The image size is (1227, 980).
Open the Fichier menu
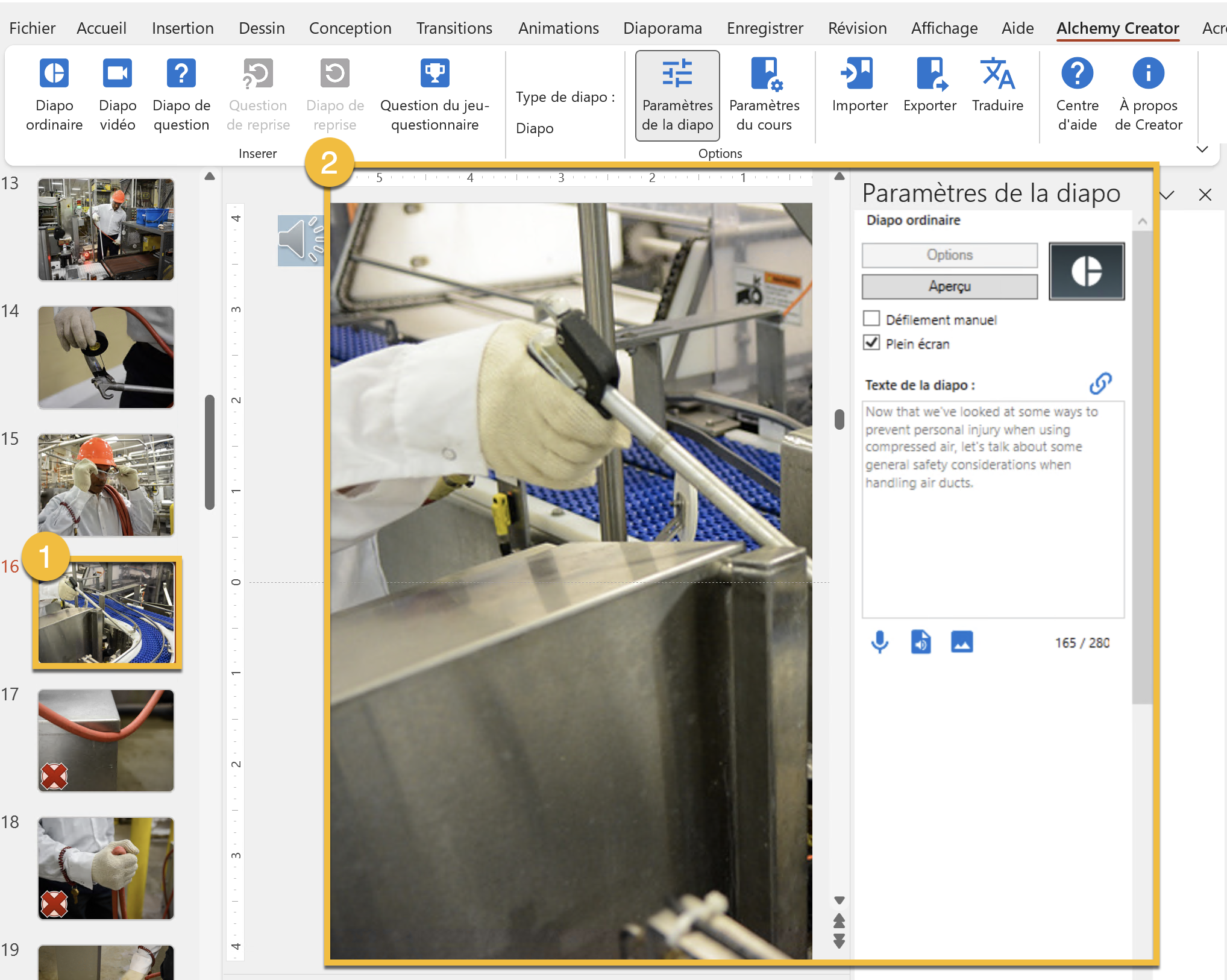coord(33,28)
